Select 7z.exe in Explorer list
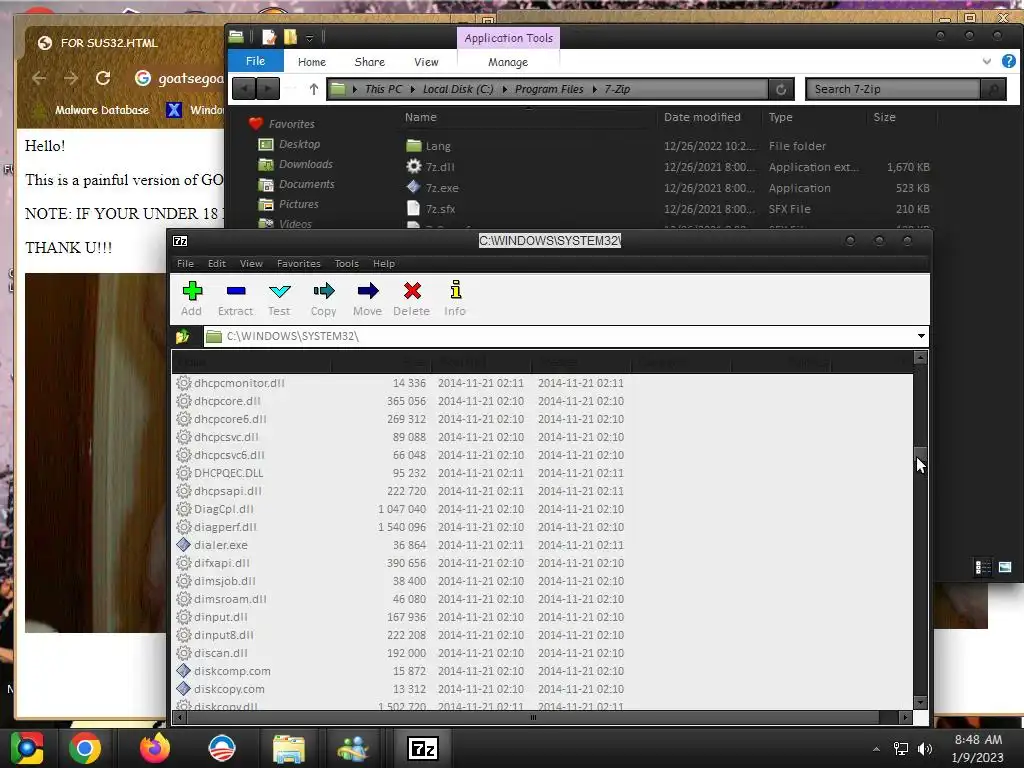Viewport: 1024px width, 768px height. 432,188
